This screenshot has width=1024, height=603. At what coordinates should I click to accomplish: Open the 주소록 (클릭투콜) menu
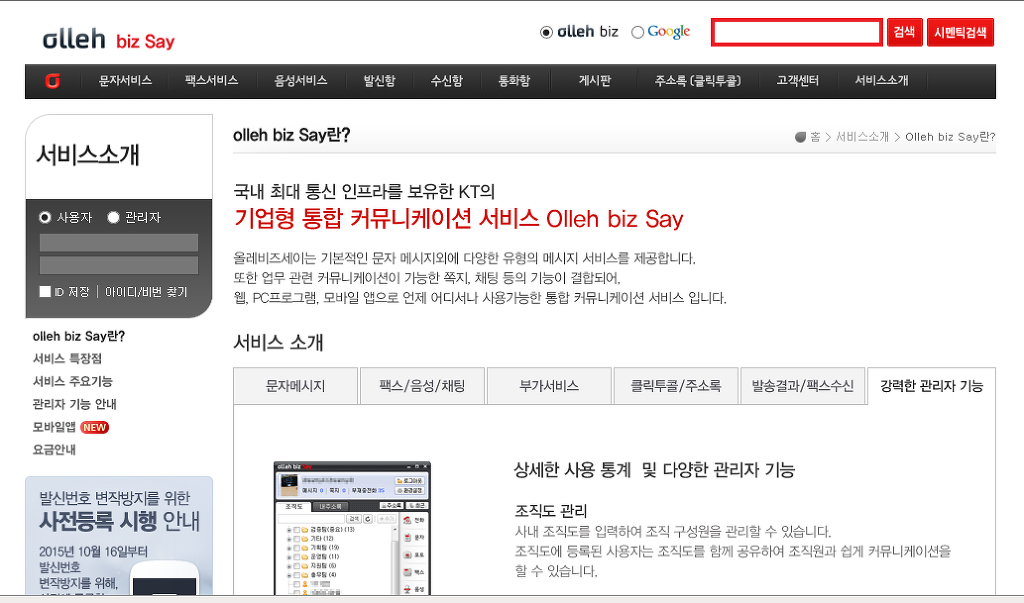[697, 80]
